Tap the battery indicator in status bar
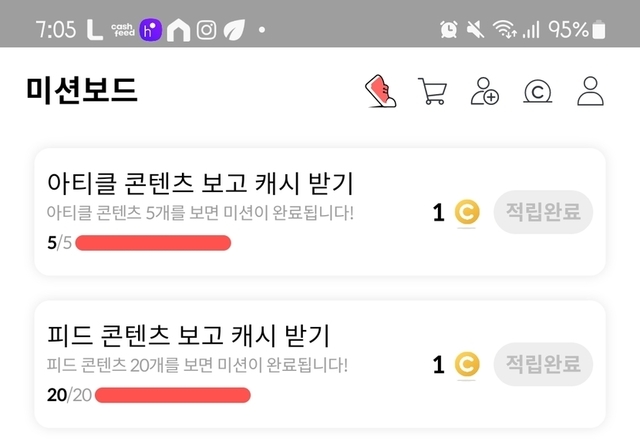Screen dimensions: 640x440 599,29
